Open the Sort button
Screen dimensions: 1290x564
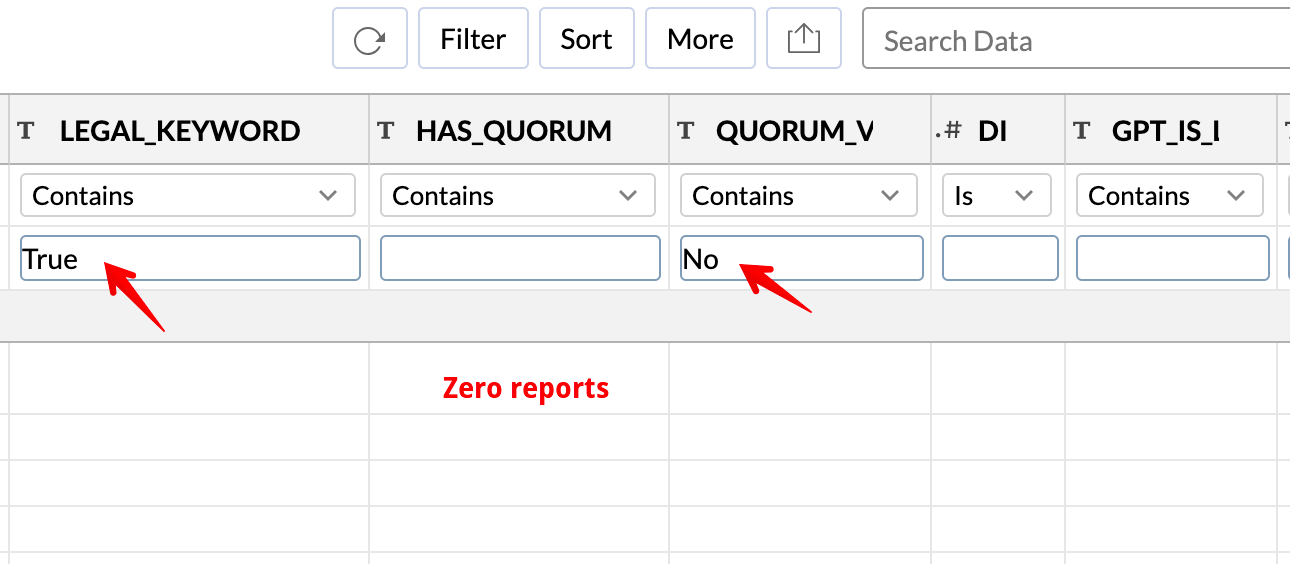[x=586, y=39]
